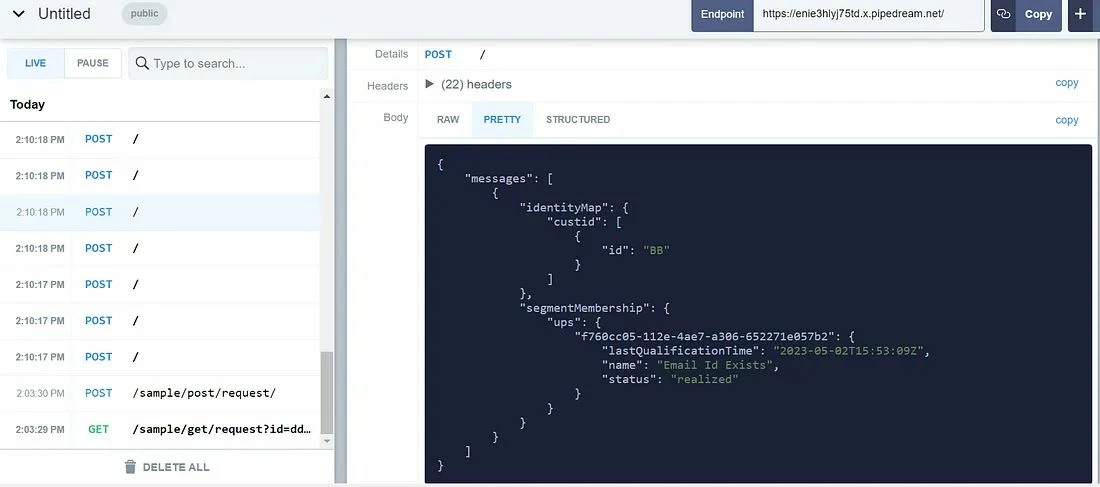
Task: Switch event stream to LIVE
Action: tap(36, 63)
